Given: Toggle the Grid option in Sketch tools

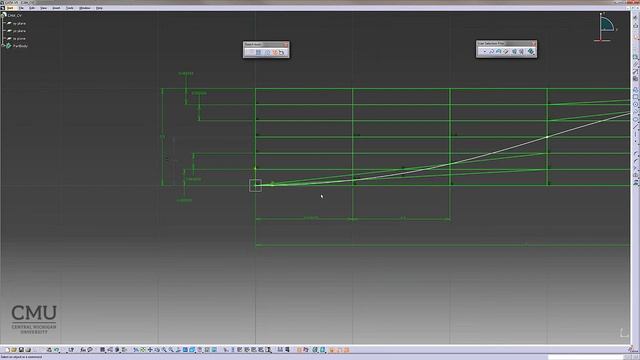Looking at the screenshot, I should 250,53.
